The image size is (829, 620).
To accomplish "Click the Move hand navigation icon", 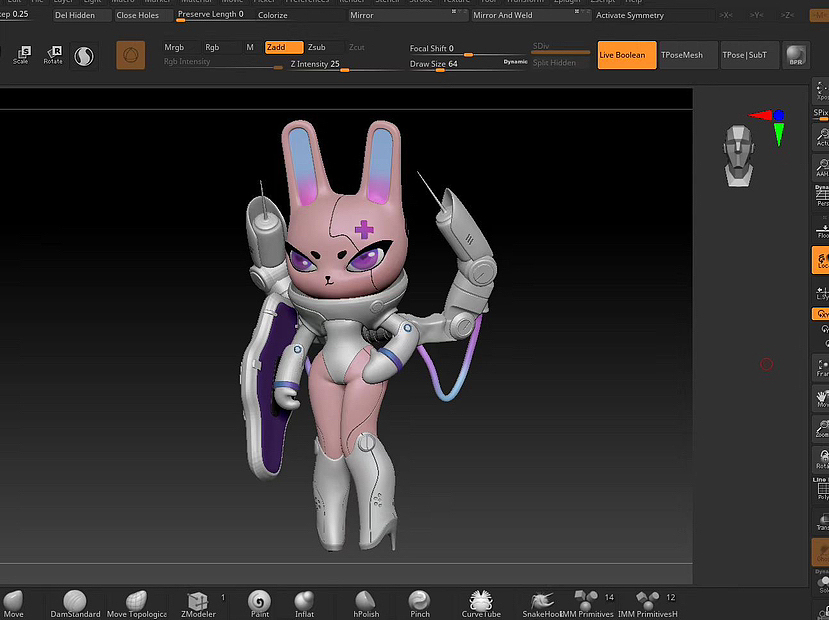I will [821, 399].
